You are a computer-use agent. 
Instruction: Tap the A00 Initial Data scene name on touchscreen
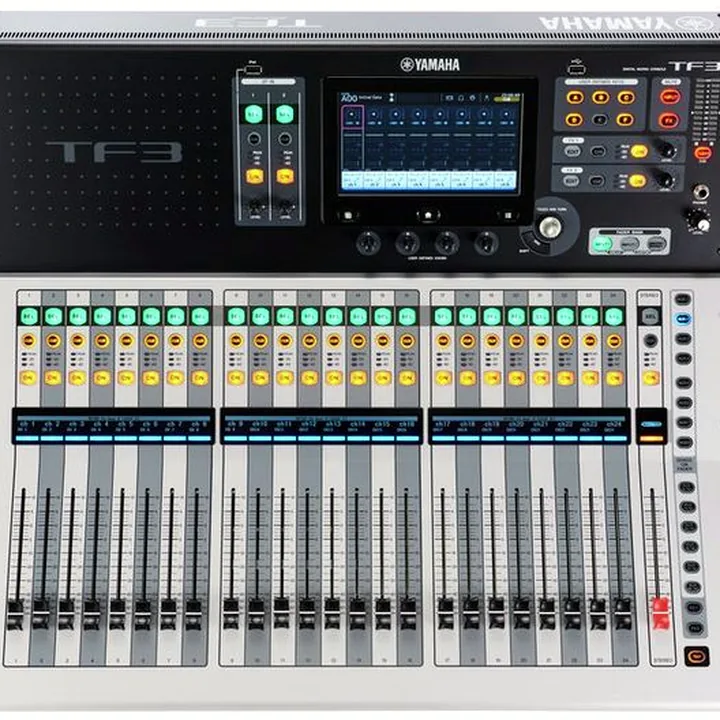tap(362, 97)
